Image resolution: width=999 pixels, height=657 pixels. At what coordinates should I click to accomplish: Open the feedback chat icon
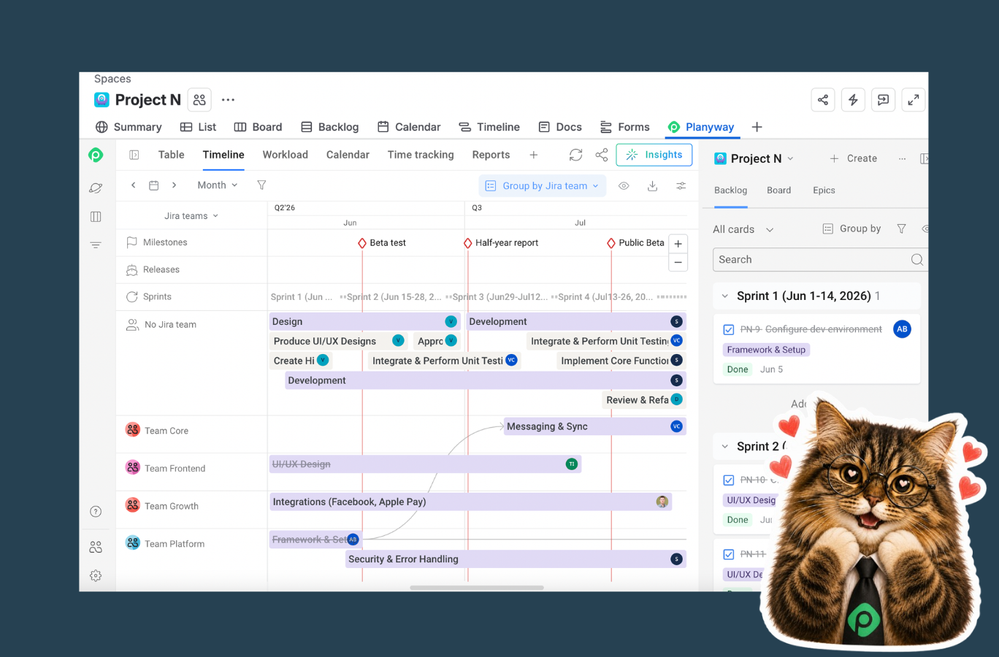pyautogui.click(x=883, y=100)
